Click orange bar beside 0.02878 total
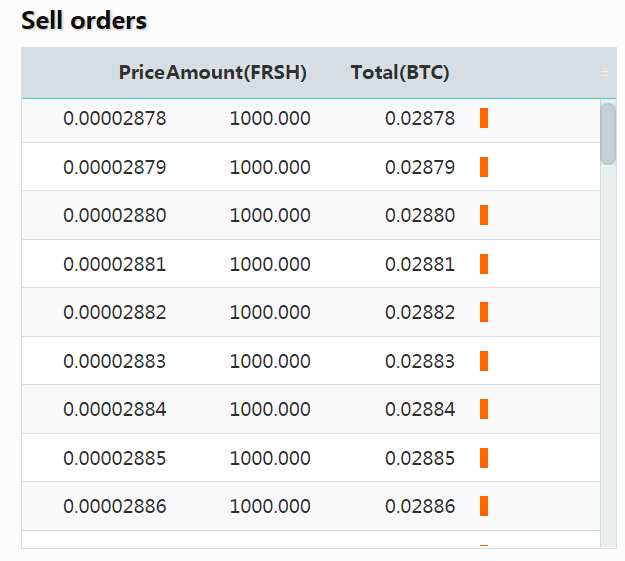This screenshot has width=625, height=561. [484, 118]
